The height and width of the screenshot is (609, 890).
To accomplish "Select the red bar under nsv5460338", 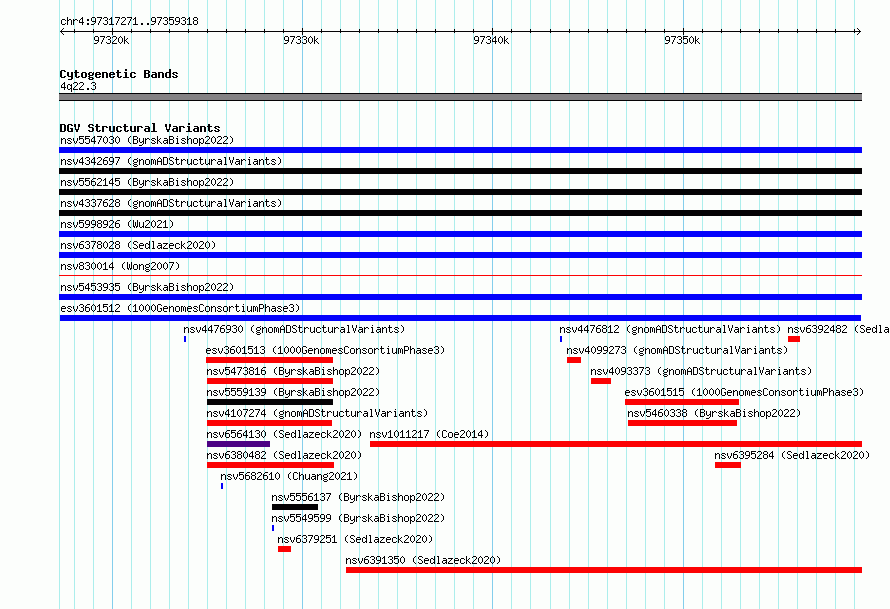I will [682, 423].
